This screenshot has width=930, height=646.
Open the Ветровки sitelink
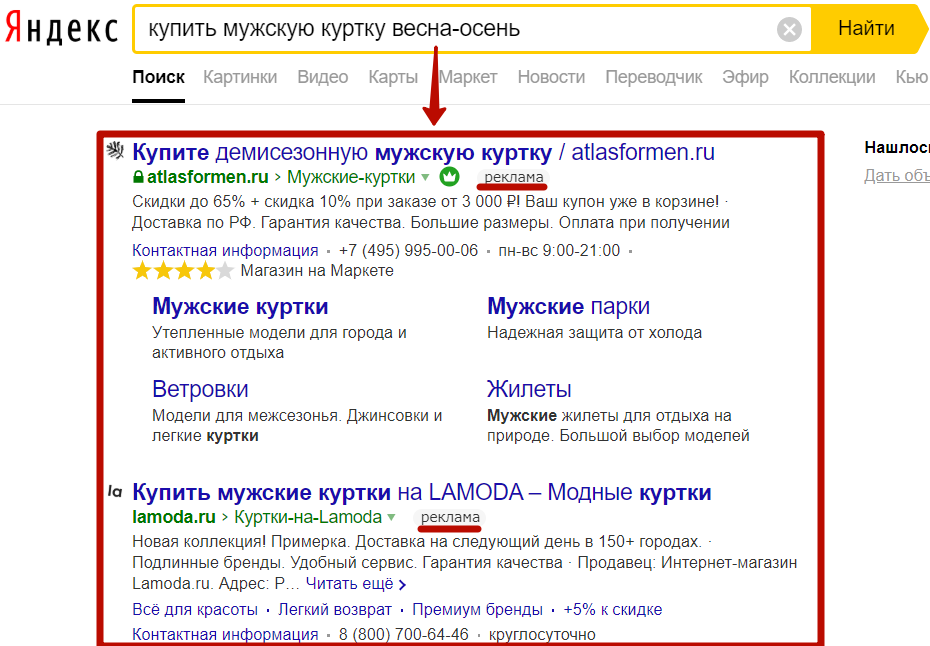click(200, 389)
